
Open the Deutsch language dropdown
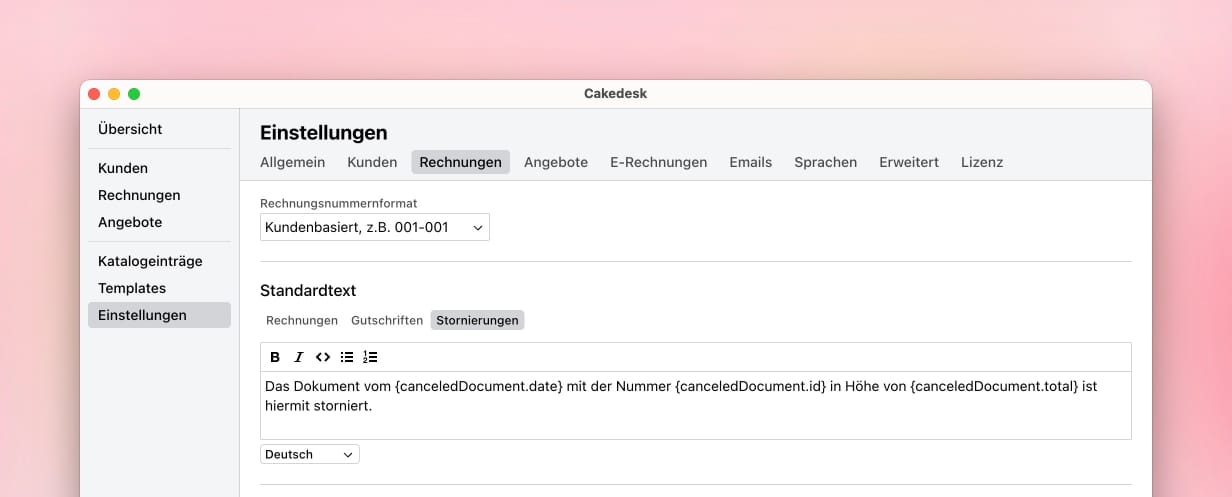310,454
